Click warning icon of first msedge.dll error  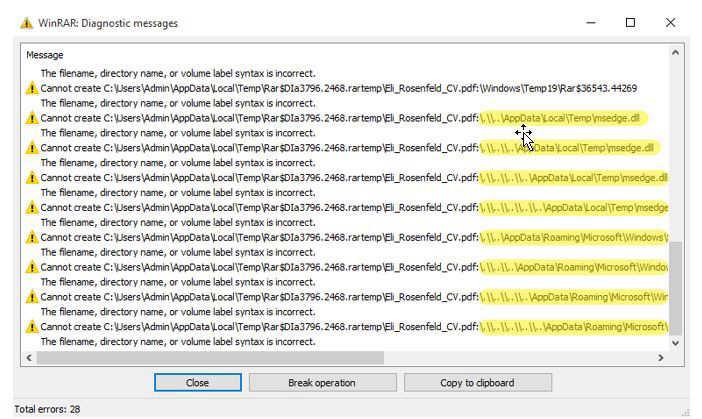[x=31, y=118]
